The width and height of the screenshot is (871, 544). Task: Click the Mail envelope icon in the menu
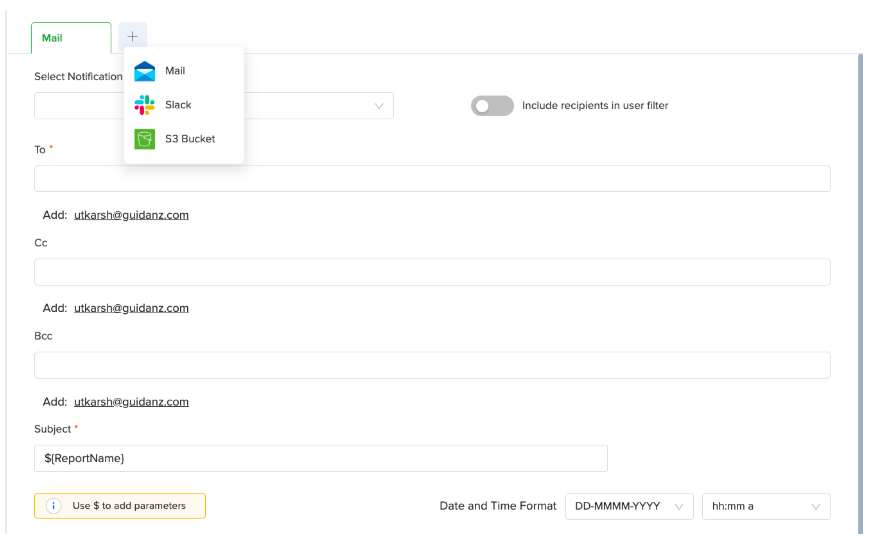tap(145, 71)
